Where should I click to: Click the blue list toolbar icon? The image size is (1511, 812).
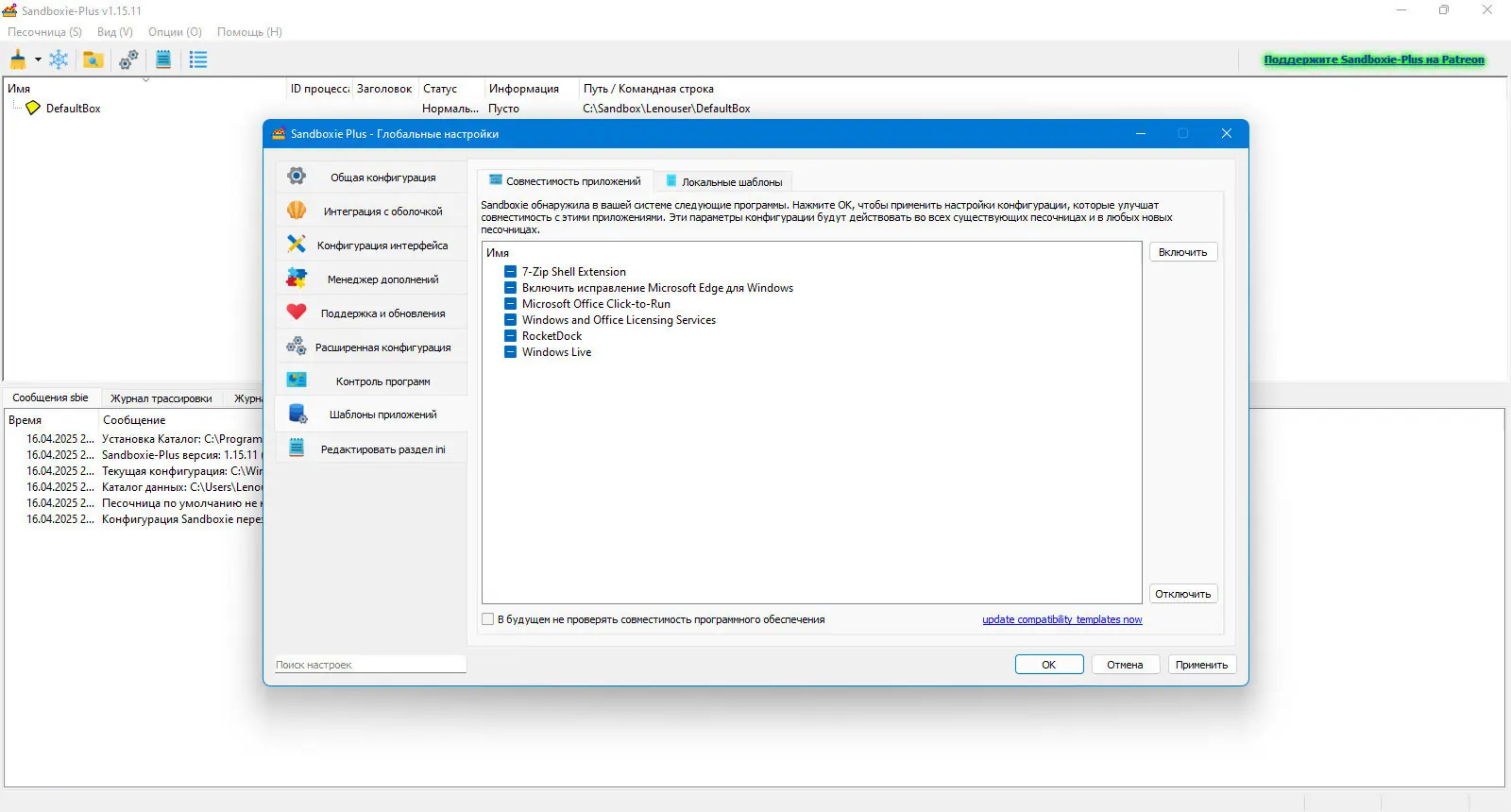[197, 59]
